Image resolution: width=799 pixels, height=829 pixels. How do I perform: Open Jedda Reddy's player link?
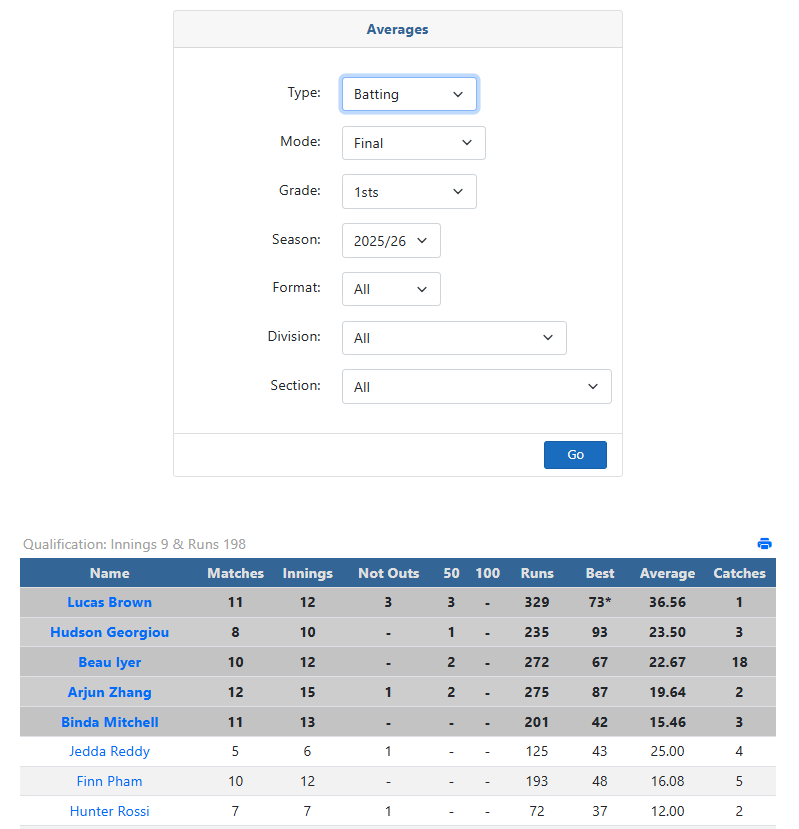click(109, 751)
